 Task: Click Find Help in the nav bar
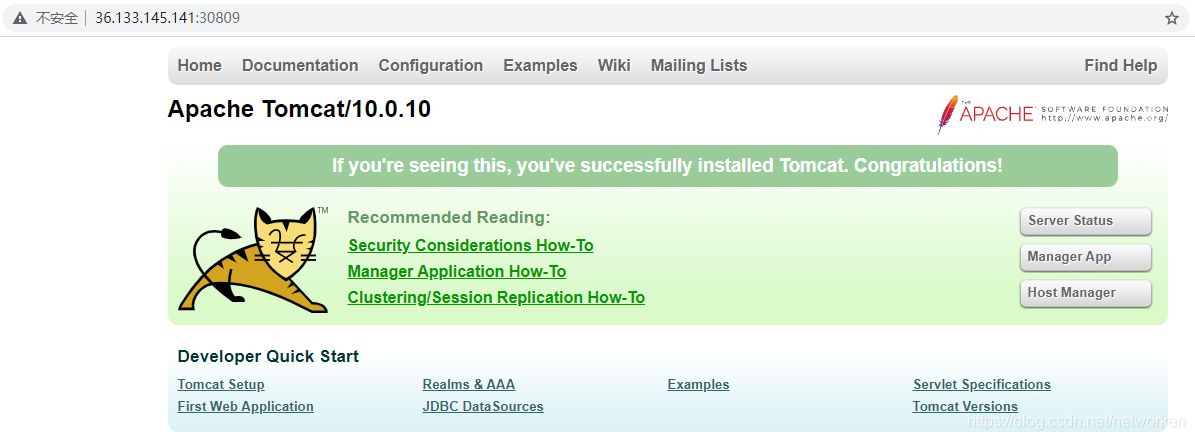coord(1120,66)
